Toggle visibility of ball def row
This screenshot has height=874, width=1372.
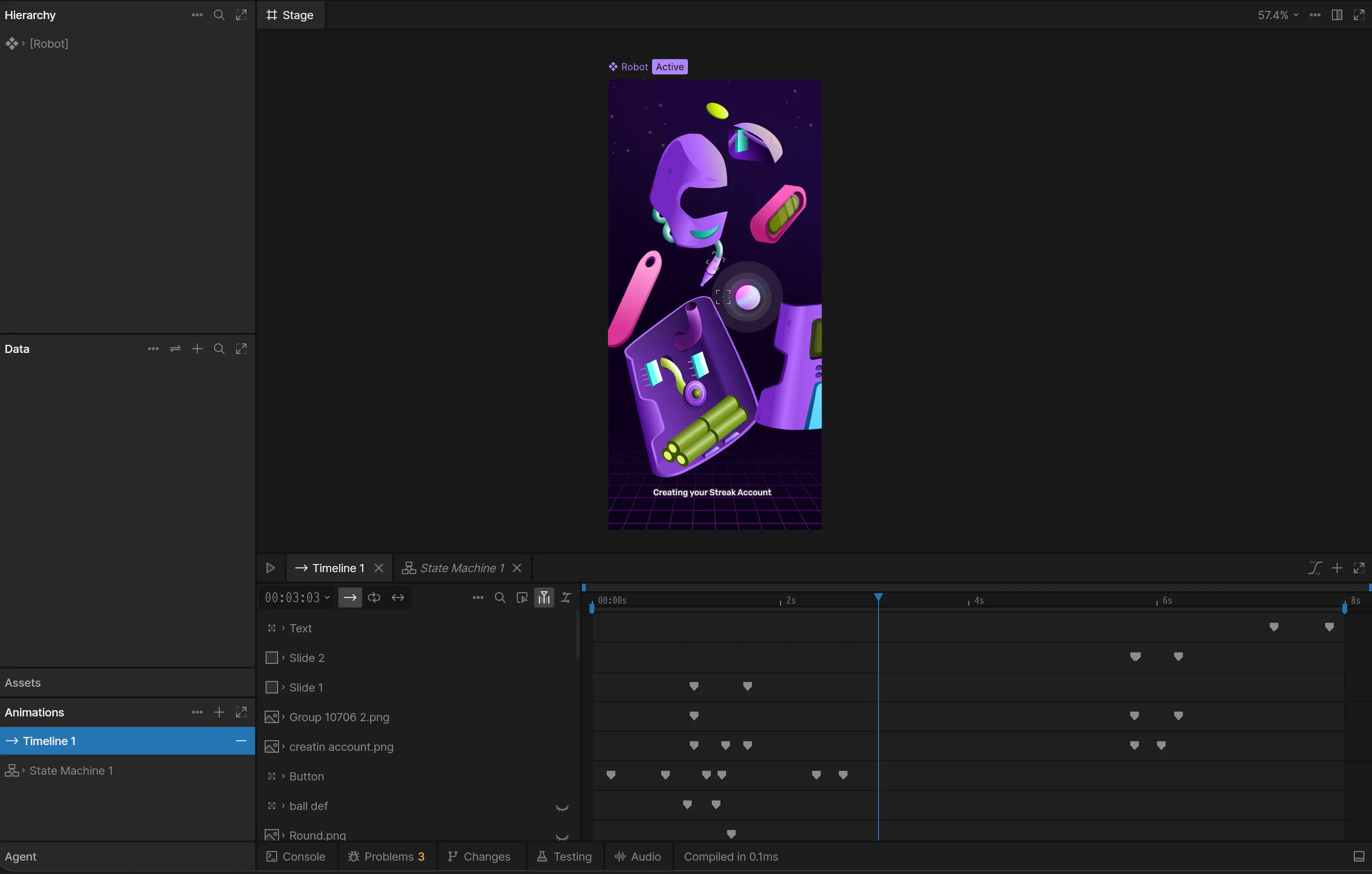[562, 807]
